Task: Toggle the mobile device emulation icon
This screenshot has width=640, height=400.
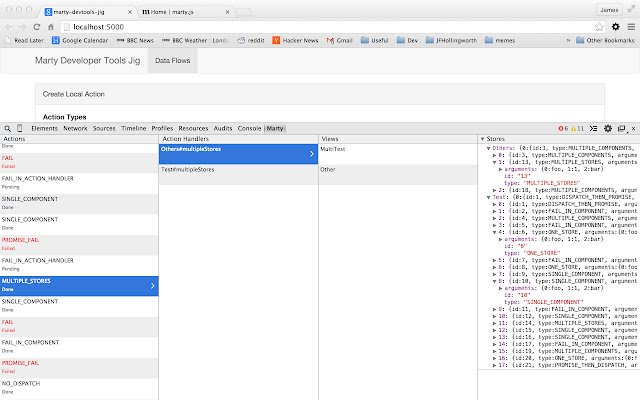Action: point(20,129)
